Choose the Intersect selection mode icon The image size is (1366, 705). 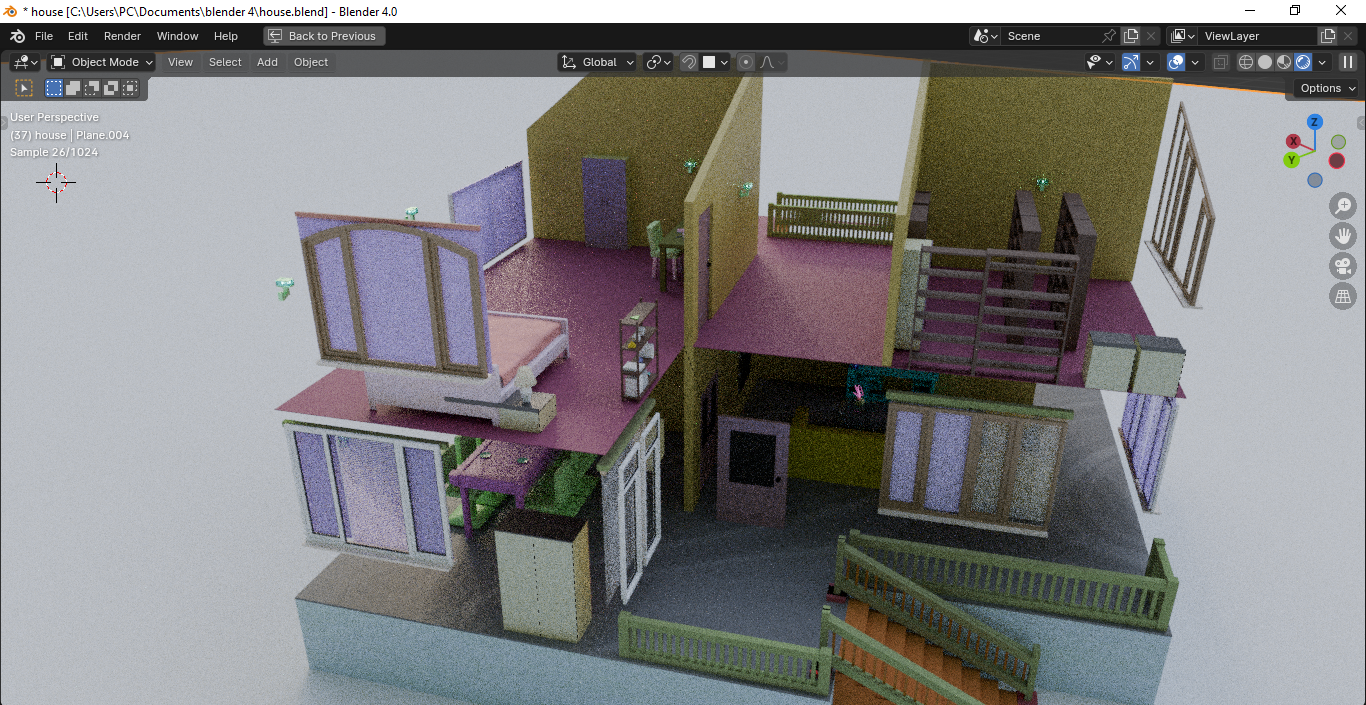point(130,88)
